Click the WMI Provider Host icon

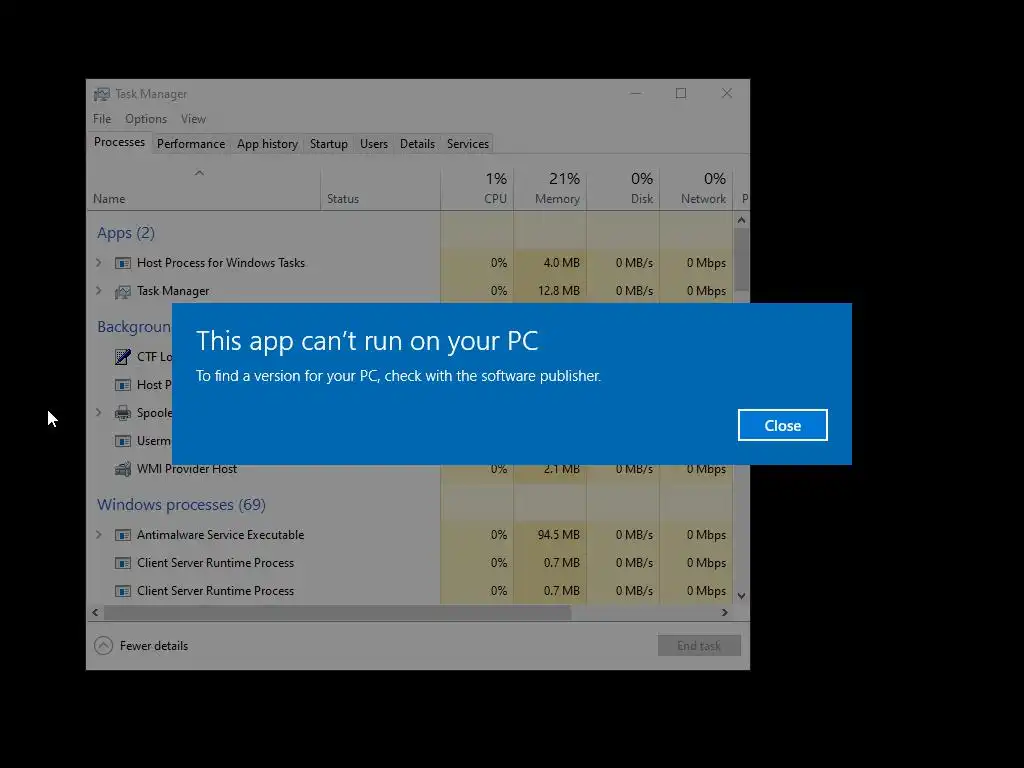click(x=123, y=469)
